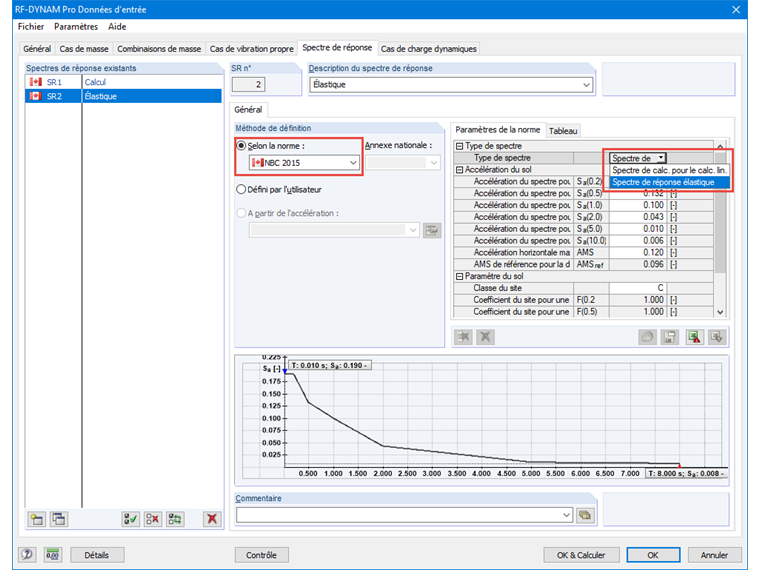Switch to the Général main tab
The width and height of the screenshot is (760, 570).
coord(37,49)
